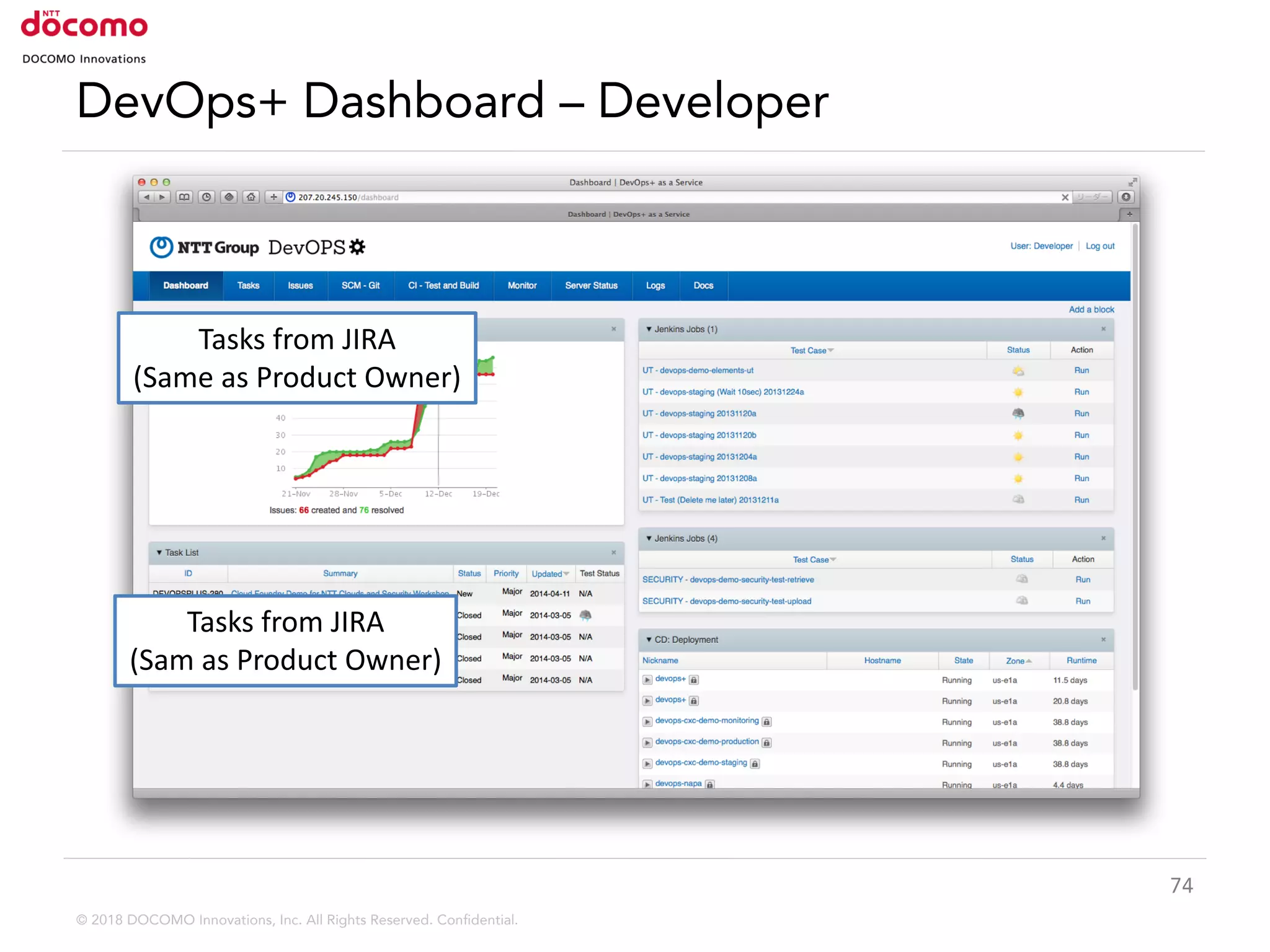This screenshot has height=952, width=1270.
Task: Open the Server Status tab
Action: [591, 286]
